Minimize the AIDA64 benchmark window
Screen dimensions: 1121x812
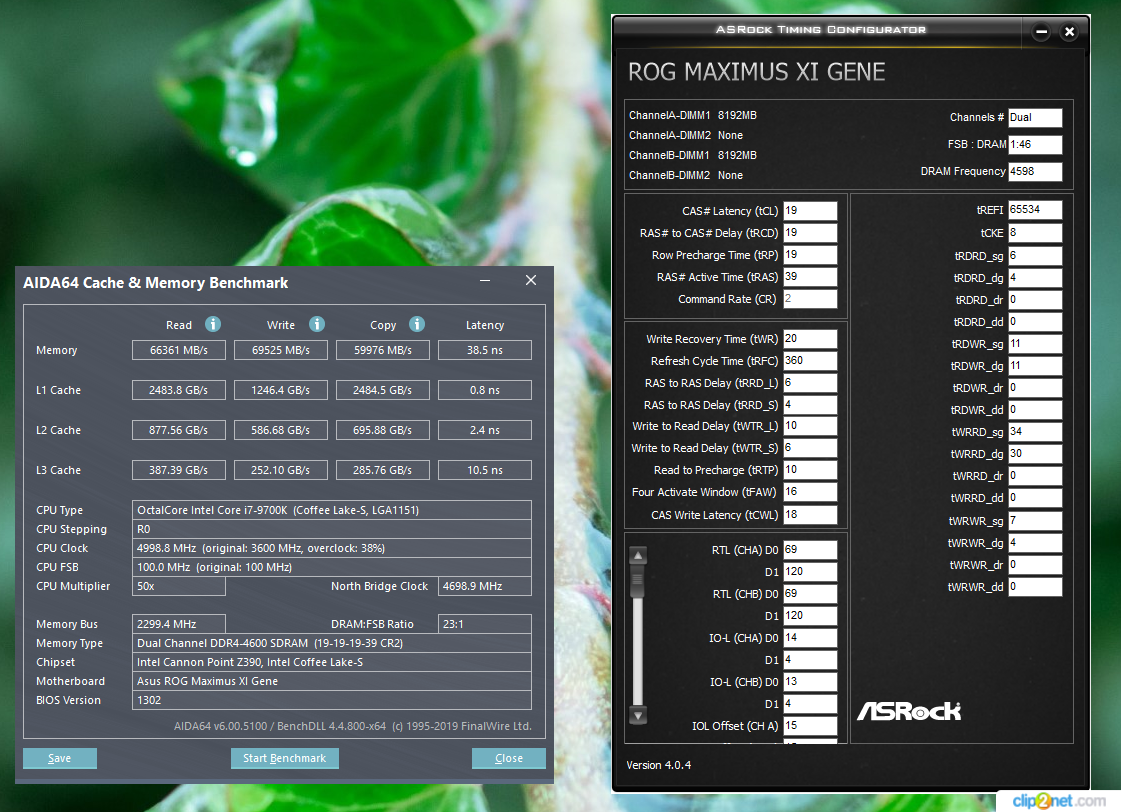(x=485, y=280)
